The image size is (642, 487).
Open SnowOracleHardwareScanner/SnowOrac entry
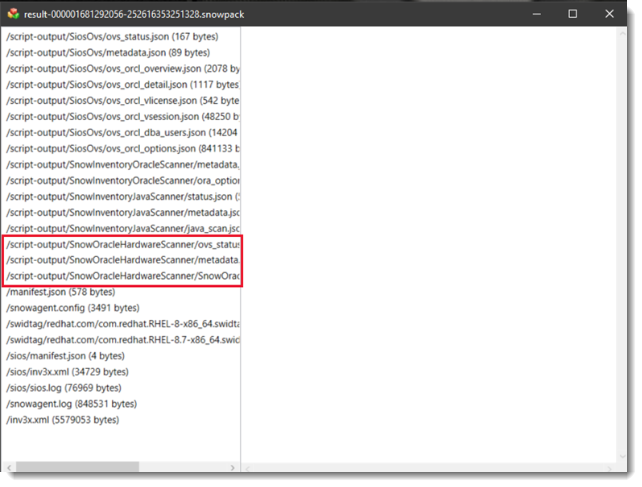tap(123, 276)
